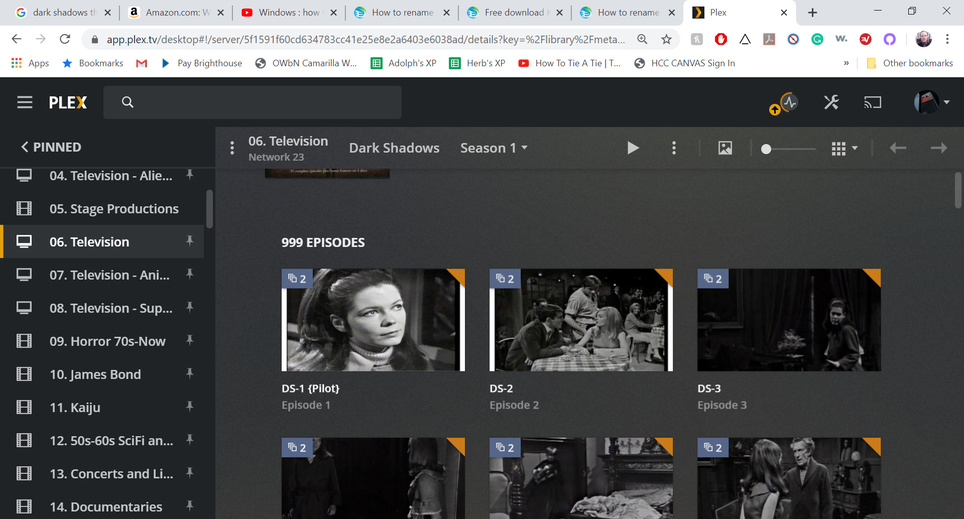The image size is (964, 519).
Task: Click the 06. Television breadcrumb
Action: 288,141
